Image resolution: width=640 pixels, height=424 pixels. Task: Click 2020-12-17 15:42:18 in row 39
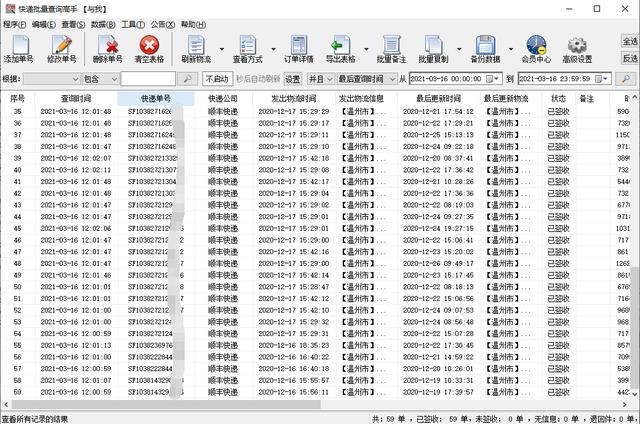[x=294, y=158]
